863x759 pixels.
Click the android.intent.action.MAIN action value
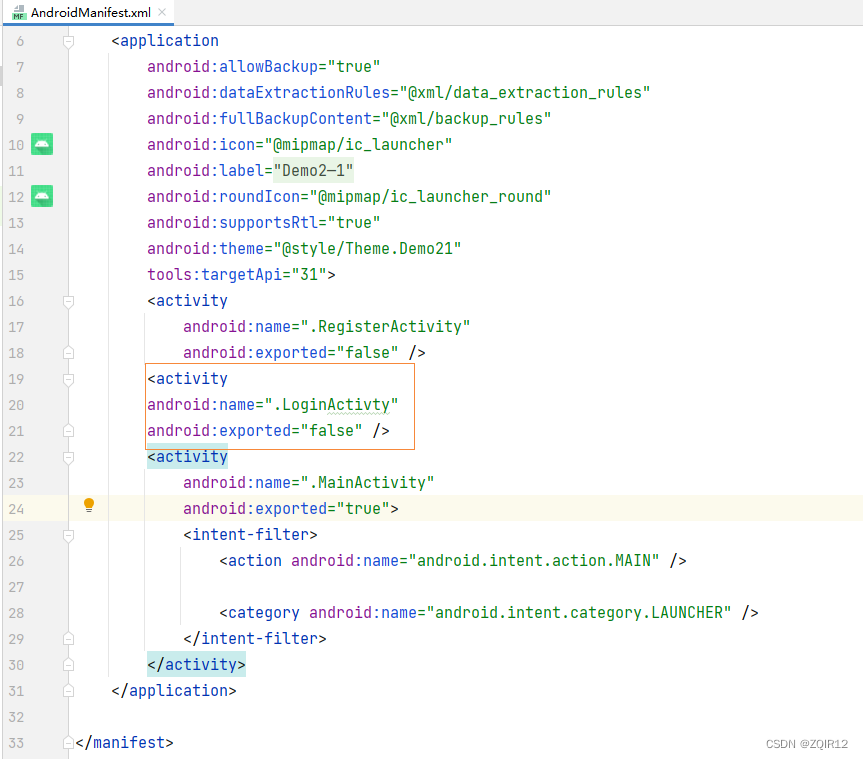point(534,561)
